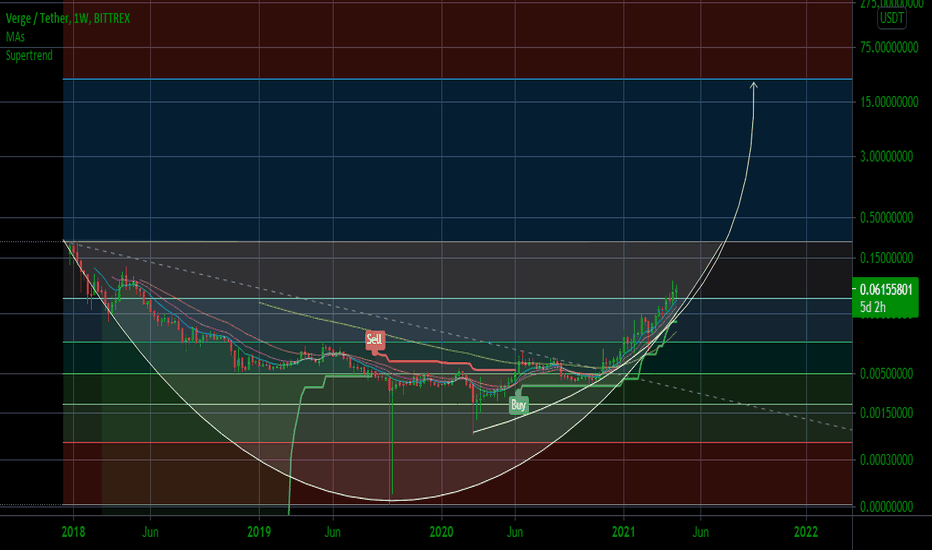The width and height of the screenshot is (932, 550).
Task: Click the 2021 label on time axis
Action: (x=624, y=532)
